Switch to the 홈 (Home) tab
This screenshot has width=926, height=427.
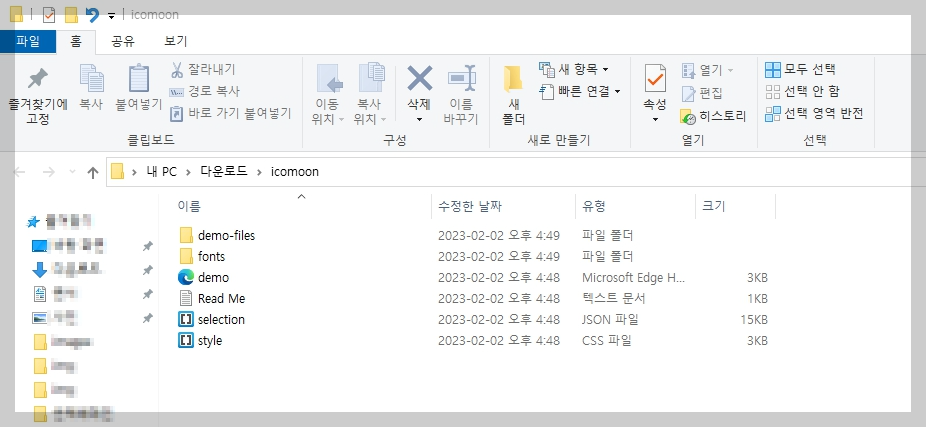(x=76, y=41)
